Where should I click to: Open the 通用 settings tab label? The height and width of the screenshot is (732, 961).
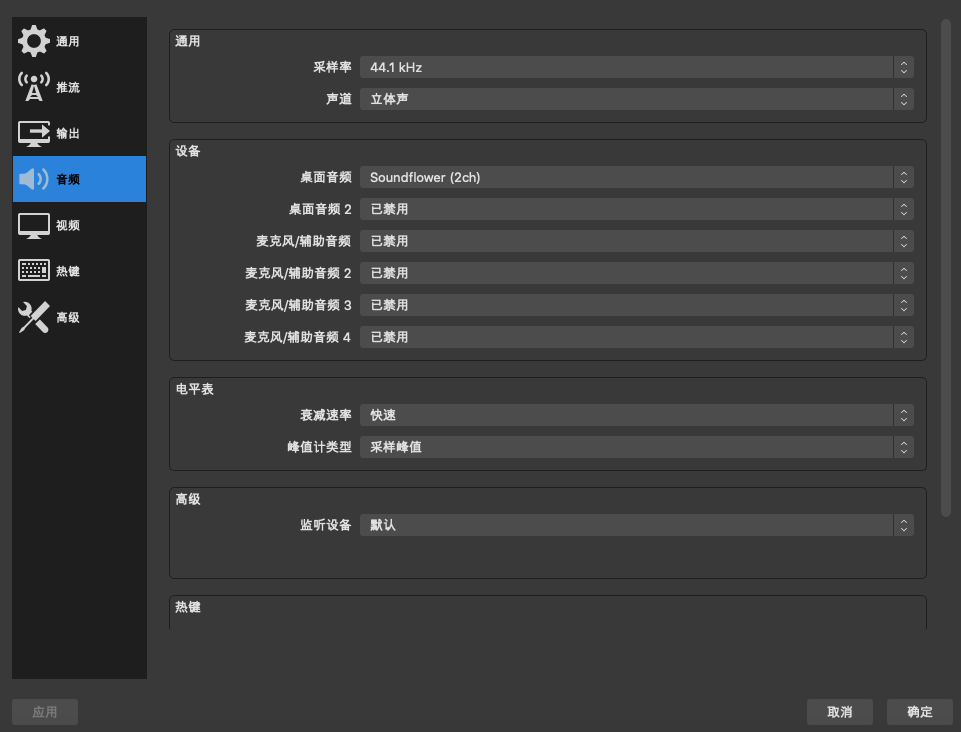(67, 42)
